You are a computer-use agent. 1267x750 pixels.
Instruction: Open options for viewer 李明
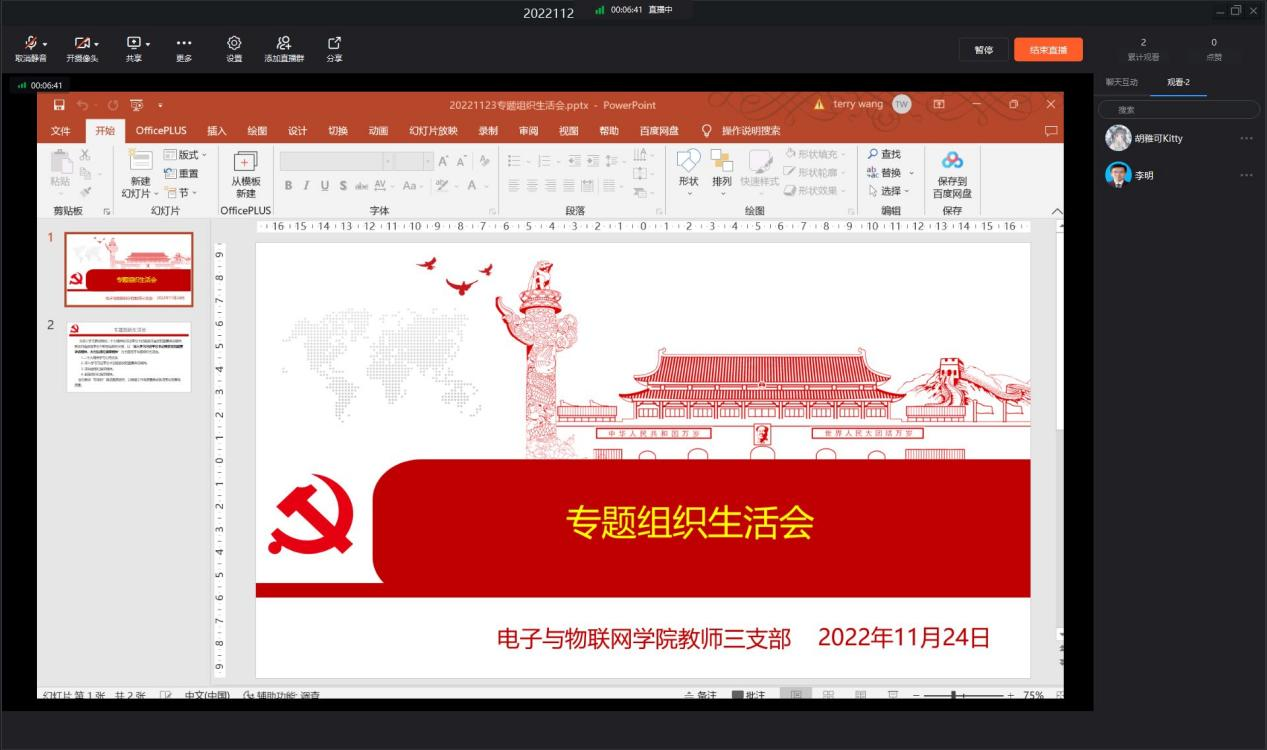[x=1246, y=176]
